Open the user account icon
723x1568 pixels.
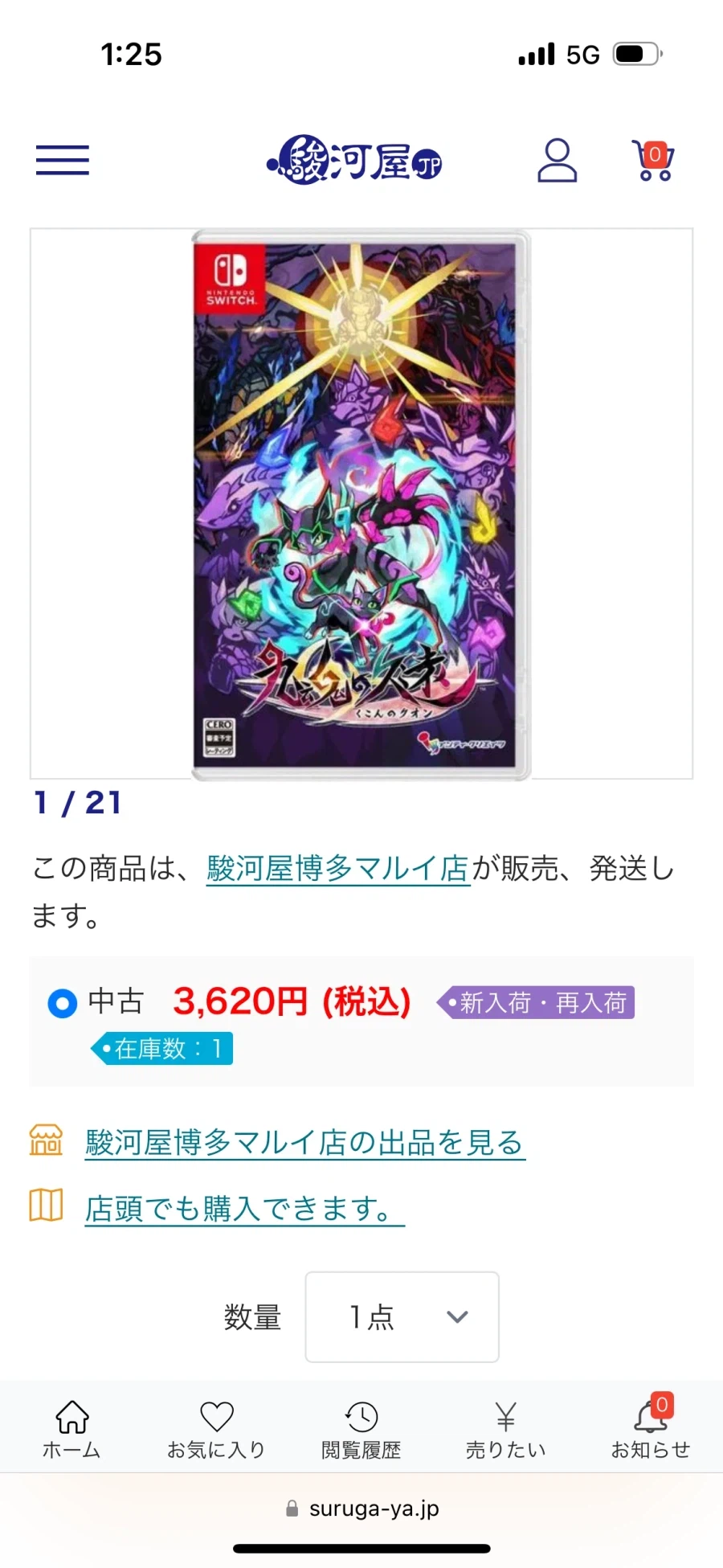click(x=557, y=160)
